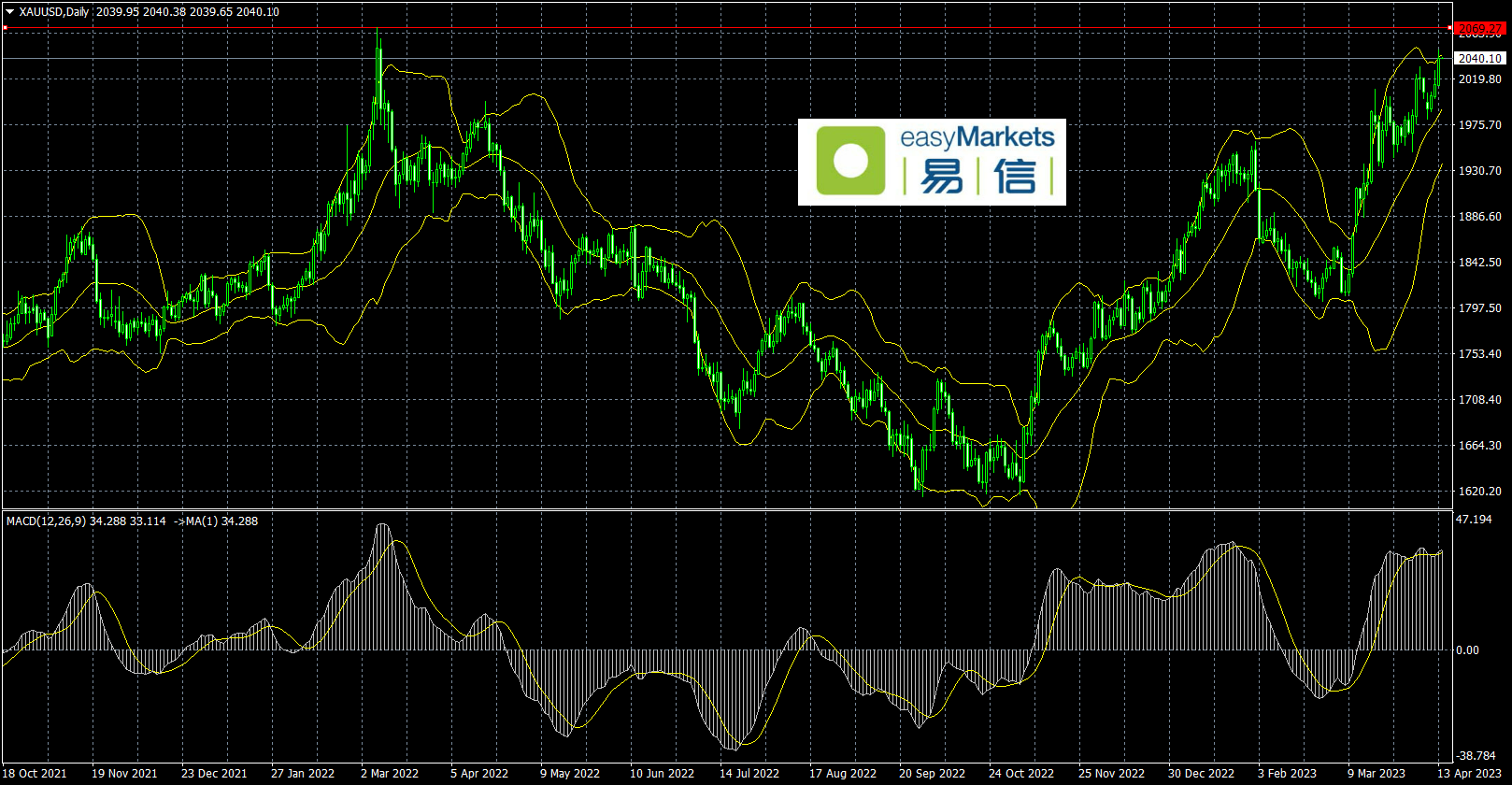
Task: Click the 18 Oct 2021 date label
Action: click(35, 774)
